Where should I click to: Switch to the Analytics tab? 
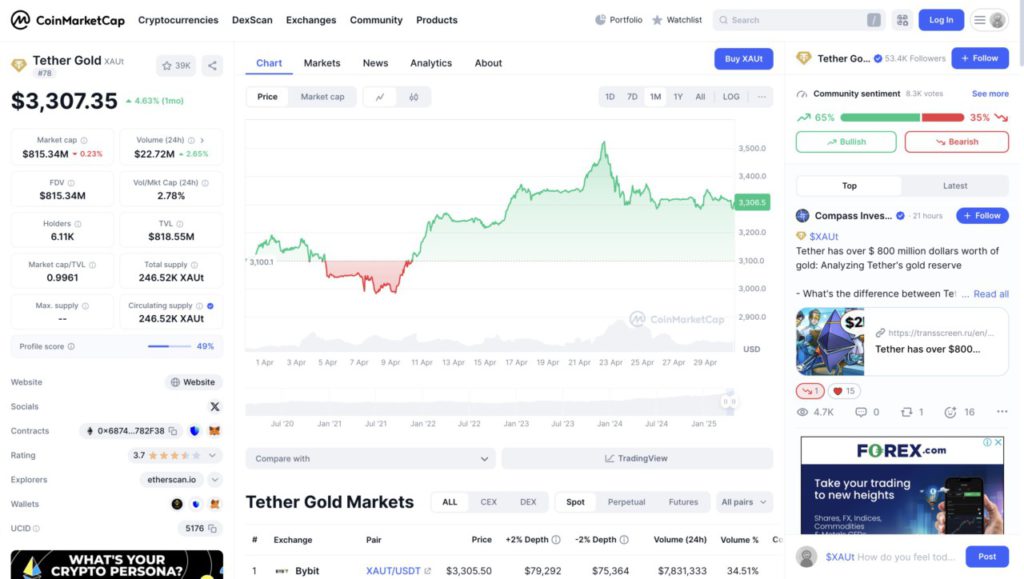(431, 63)
